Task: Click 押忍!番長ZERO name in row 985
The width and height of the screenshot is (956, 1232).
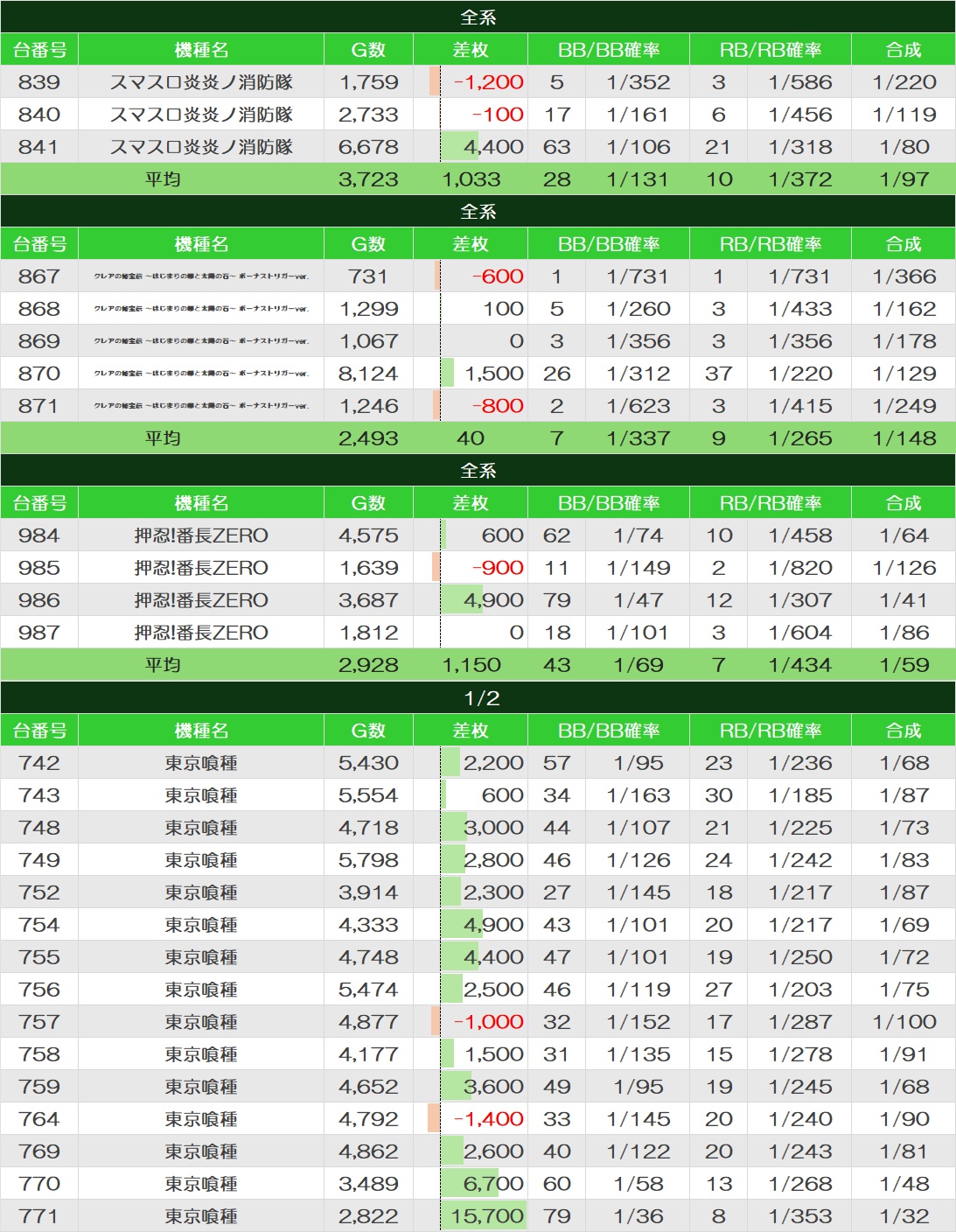Action: pyautogui.click(x=201, y=568)
